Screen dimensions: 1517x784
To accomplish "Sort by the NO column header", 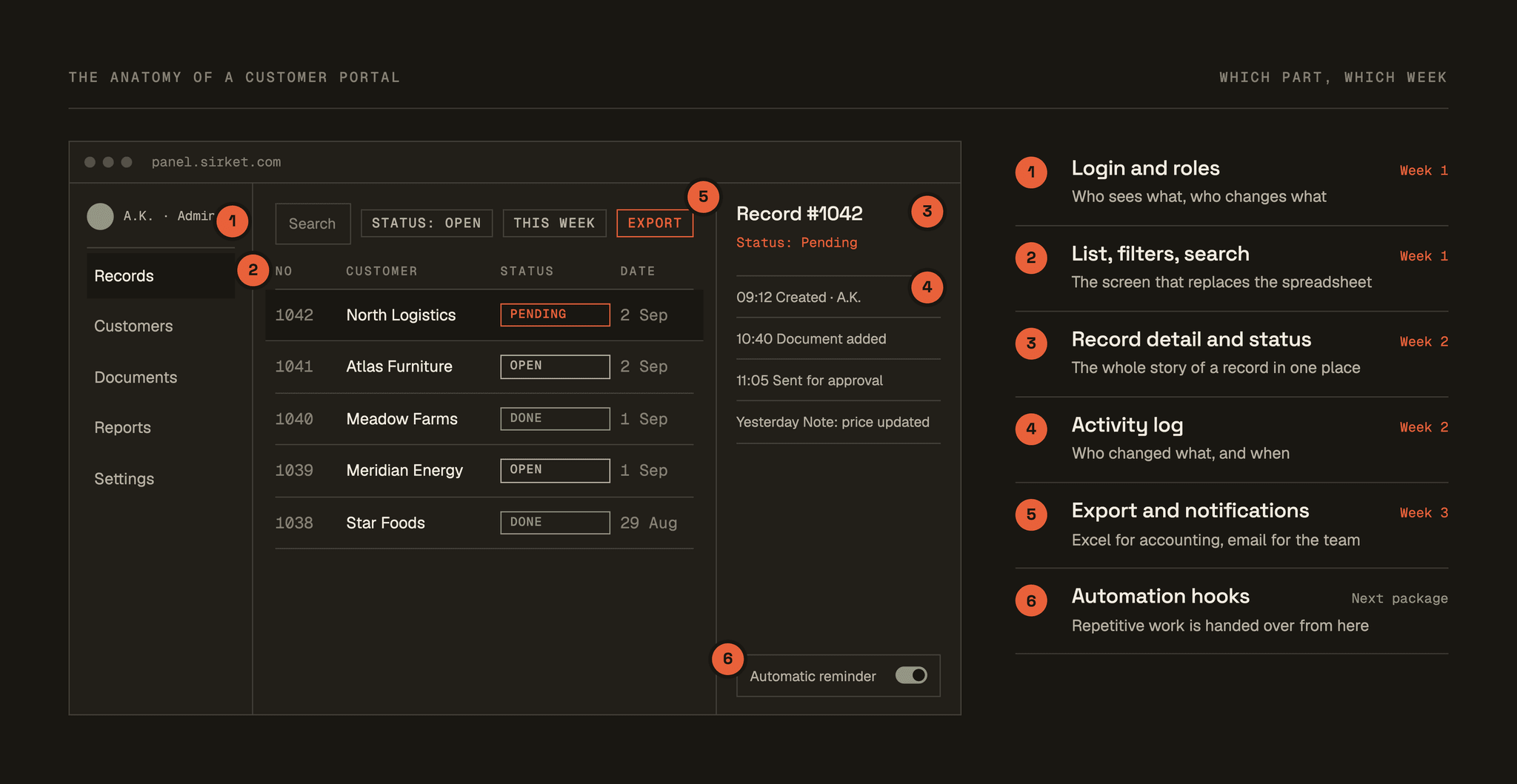I will pos(284,271).
